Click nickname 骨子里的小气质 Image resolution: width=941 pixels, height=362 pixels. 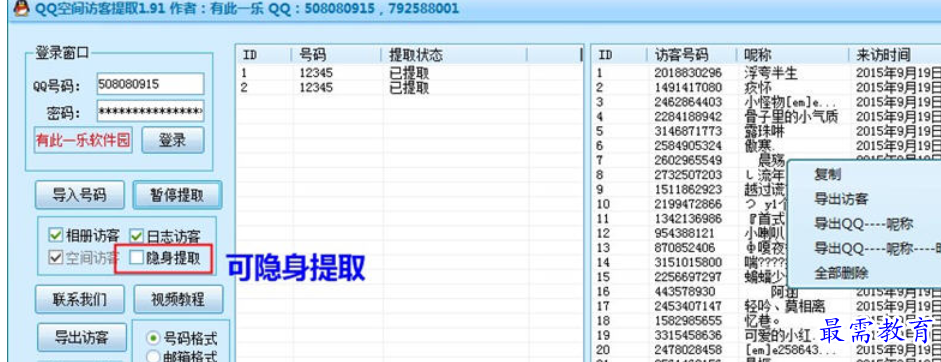pyautogui.click(x=790, y=116)
